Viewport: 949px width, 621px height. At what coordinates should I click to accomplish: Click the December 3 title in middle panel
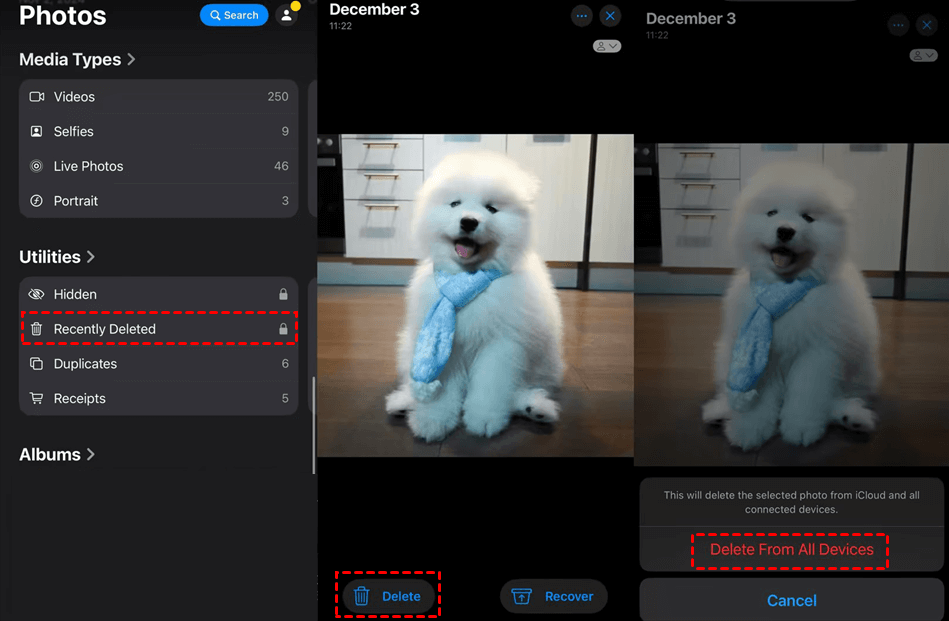(x=374, y=10)
